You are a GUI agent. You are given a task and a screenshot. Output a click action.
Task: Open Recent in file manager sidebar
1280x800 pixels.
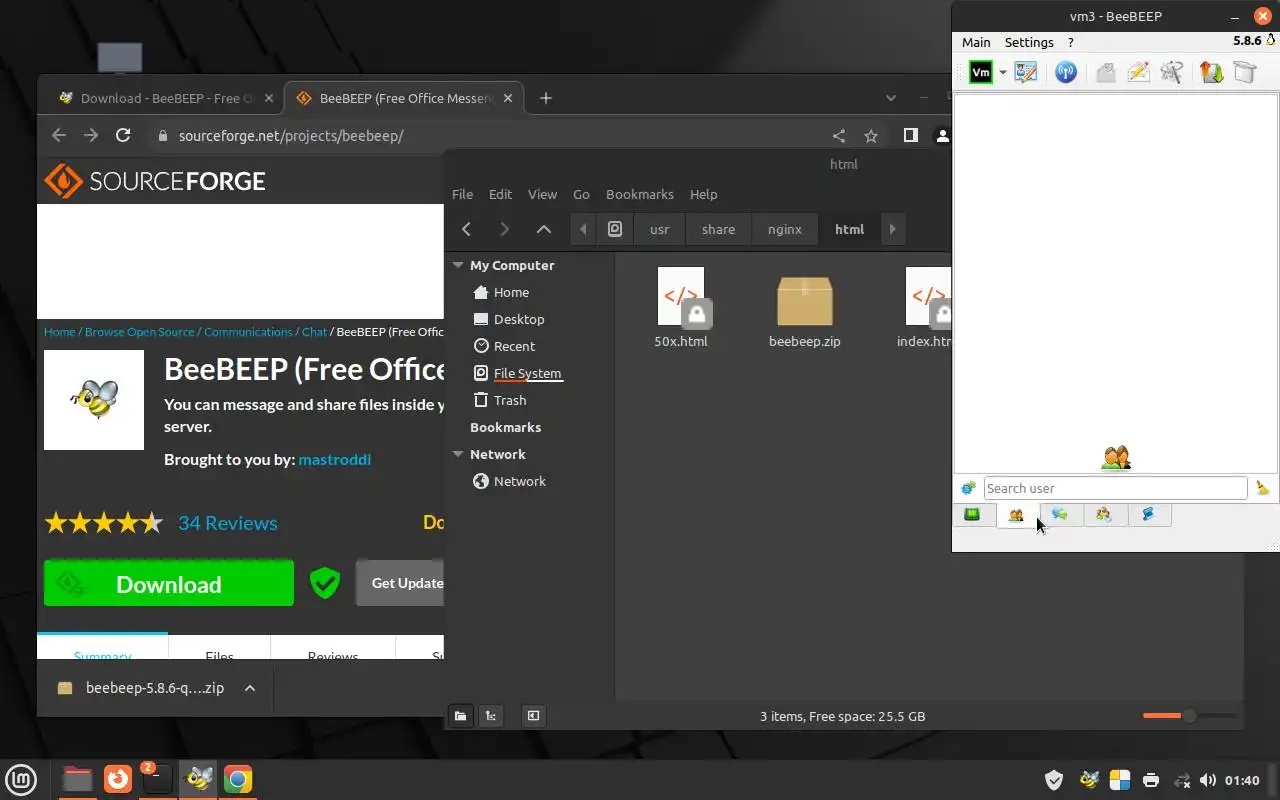(x=514, y=346)
